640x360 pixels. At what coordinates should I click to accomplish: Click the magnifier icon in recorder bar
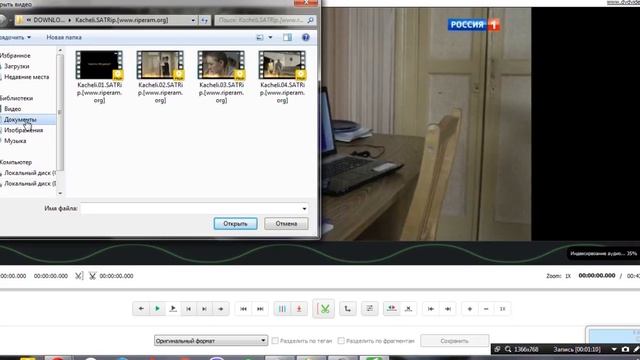click(x=508, y=349)
